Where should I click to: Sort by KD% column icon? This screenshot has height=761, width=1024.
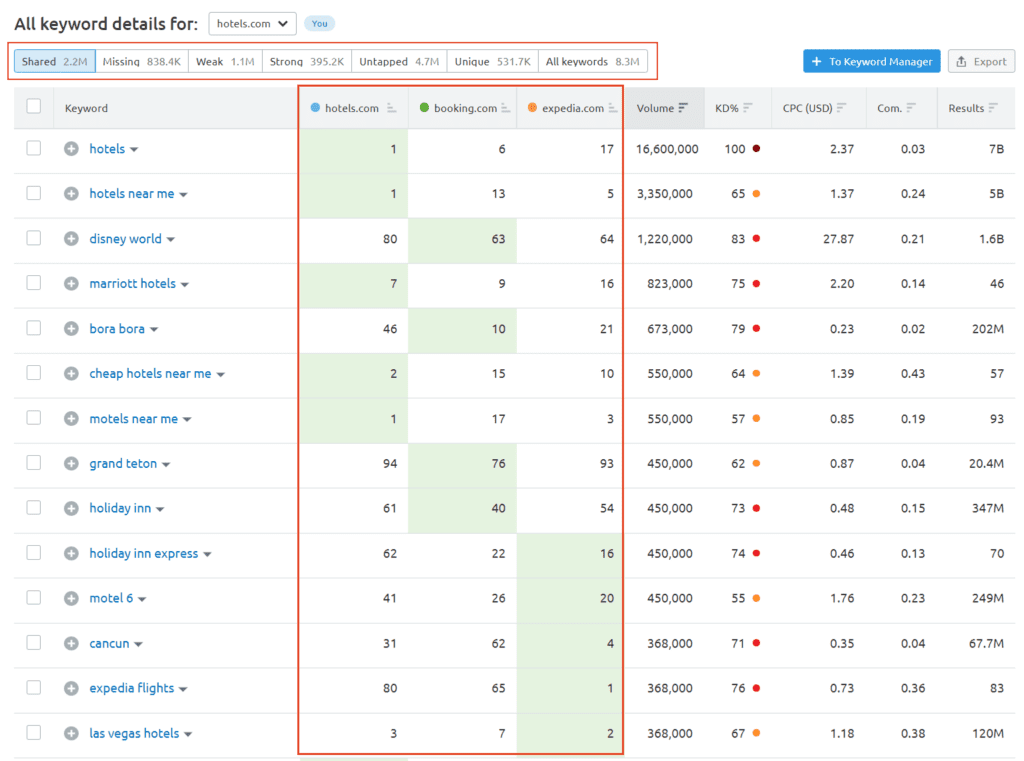748,108
